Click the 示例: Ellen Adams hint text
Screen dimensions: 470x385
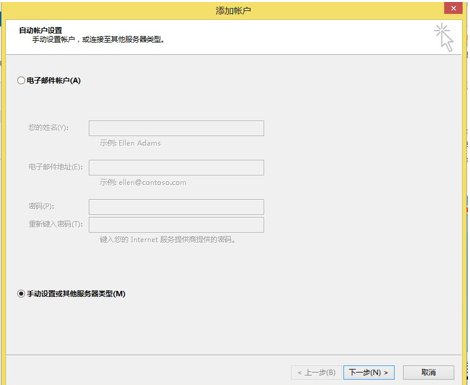(130, 143)
